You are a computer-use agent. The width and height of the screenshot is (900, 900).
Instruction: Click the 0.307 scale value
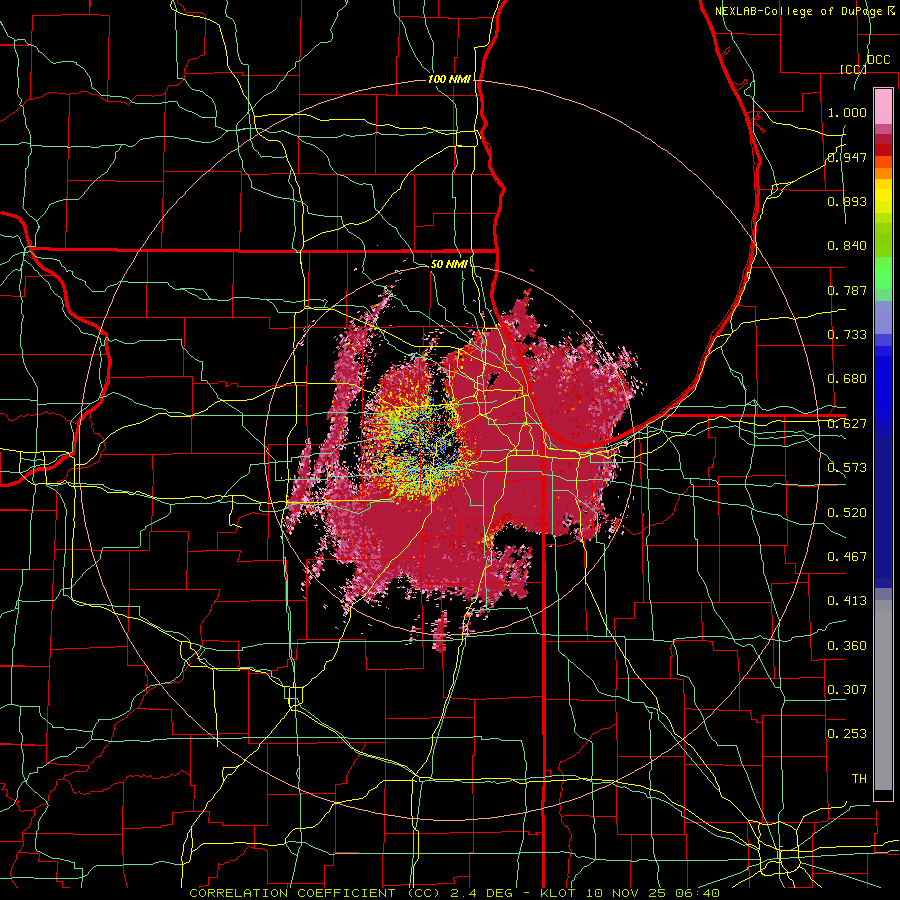[x=847, y=690]
